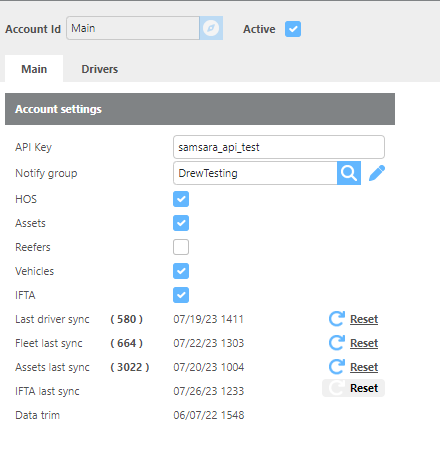This screenshot has width=440, height=454.
Task: Click the compass icon beside Account Id
Action: [x=211, y=28]
